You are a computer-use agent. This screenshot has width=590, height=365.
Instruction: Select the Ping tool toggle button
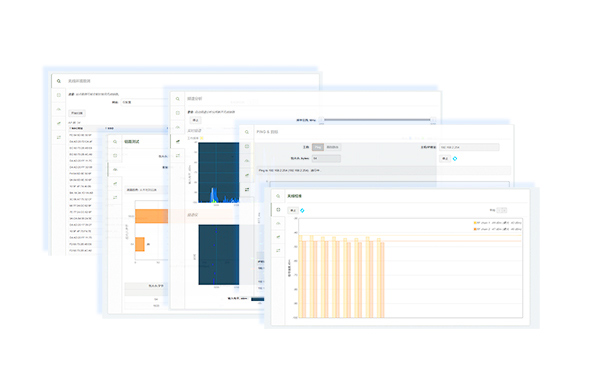[318, 147]
